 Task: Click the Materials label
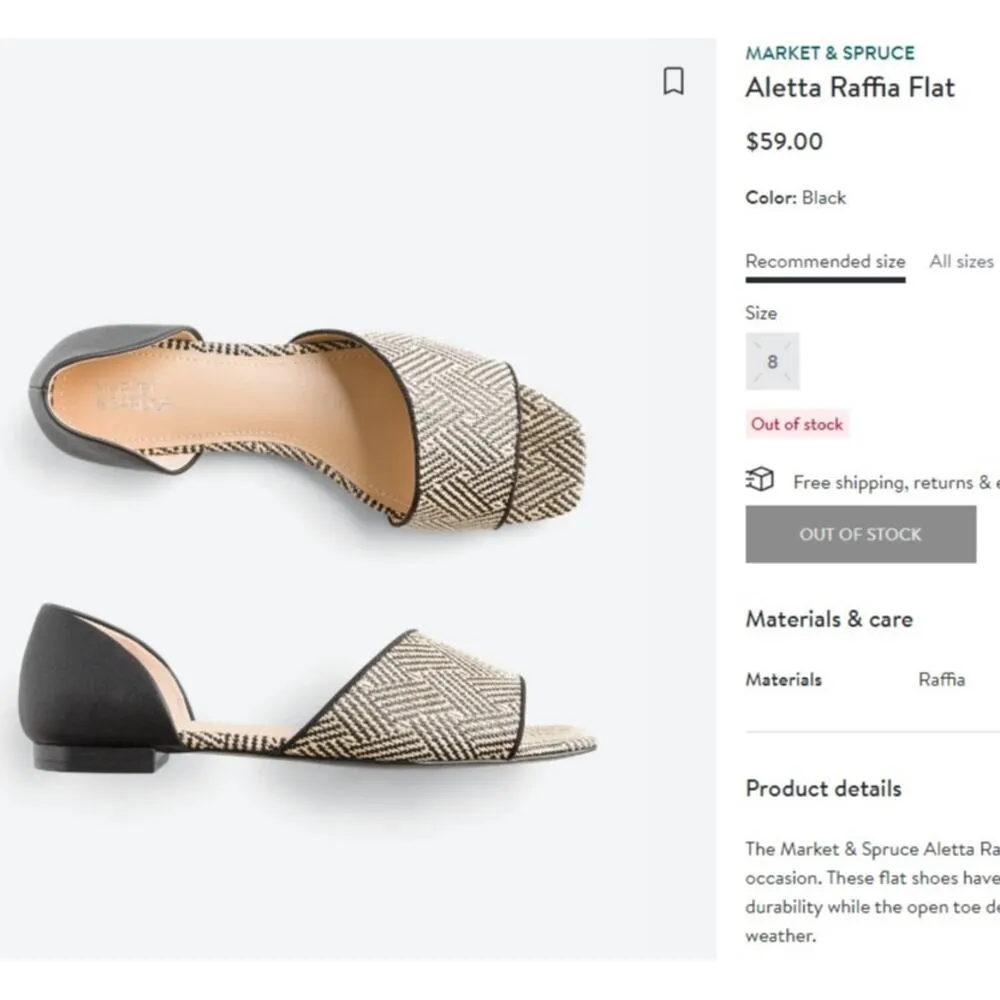pyautogui.click(x=783, y=680)
